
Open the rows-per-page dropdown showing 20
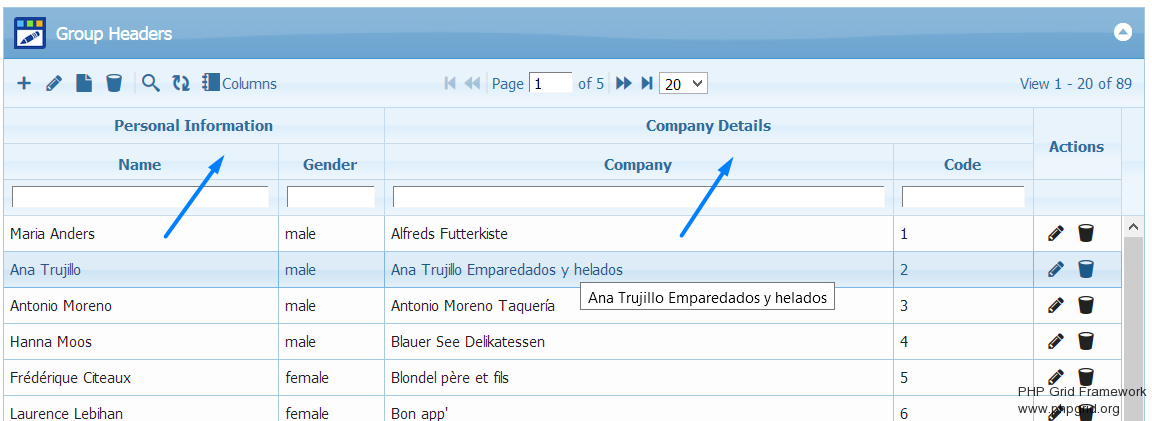tap(683, 84)
